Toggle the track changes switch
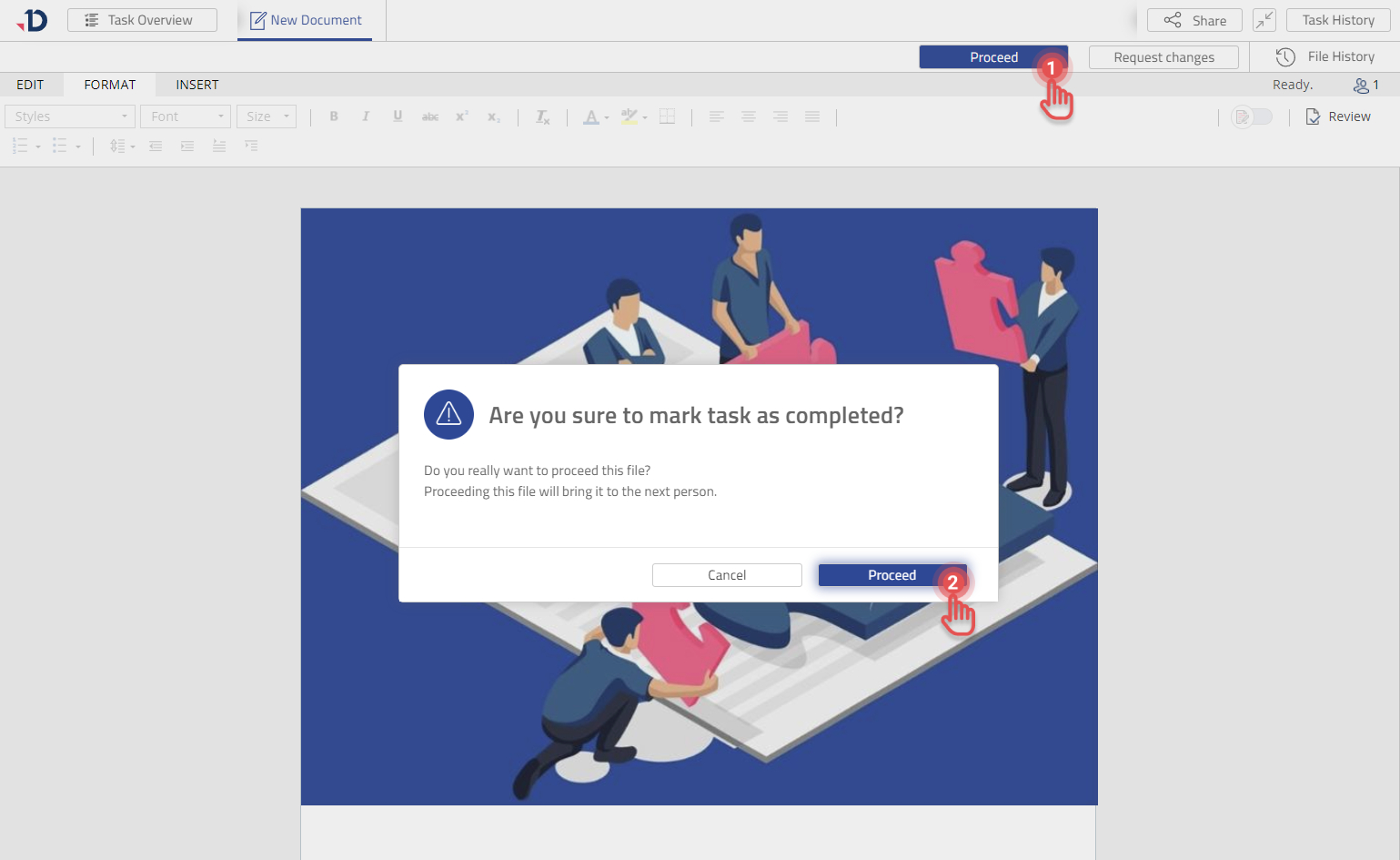 coord(1252,116)
